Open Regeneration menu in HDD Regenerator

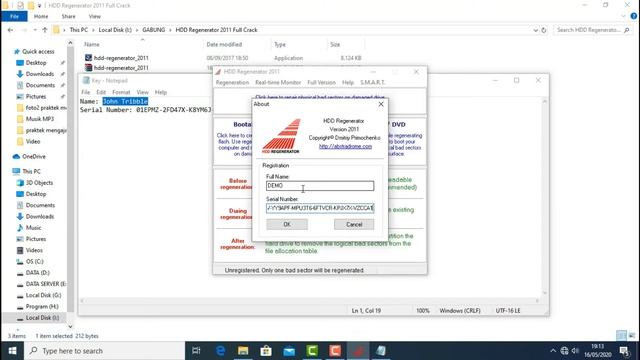[x=232, y=82]
